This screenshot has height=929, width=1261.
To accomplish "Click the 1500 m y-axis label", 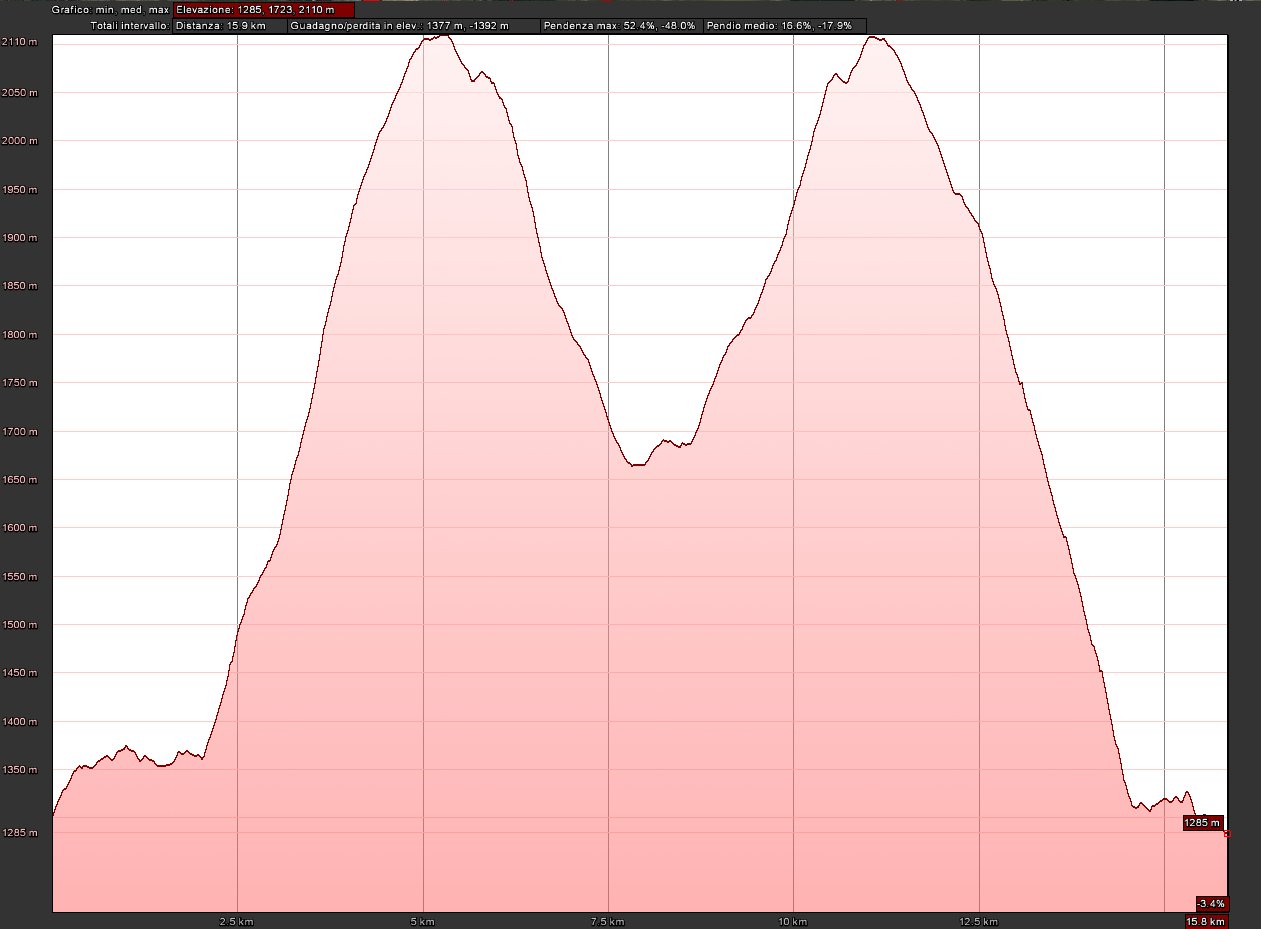I will 19,625.
